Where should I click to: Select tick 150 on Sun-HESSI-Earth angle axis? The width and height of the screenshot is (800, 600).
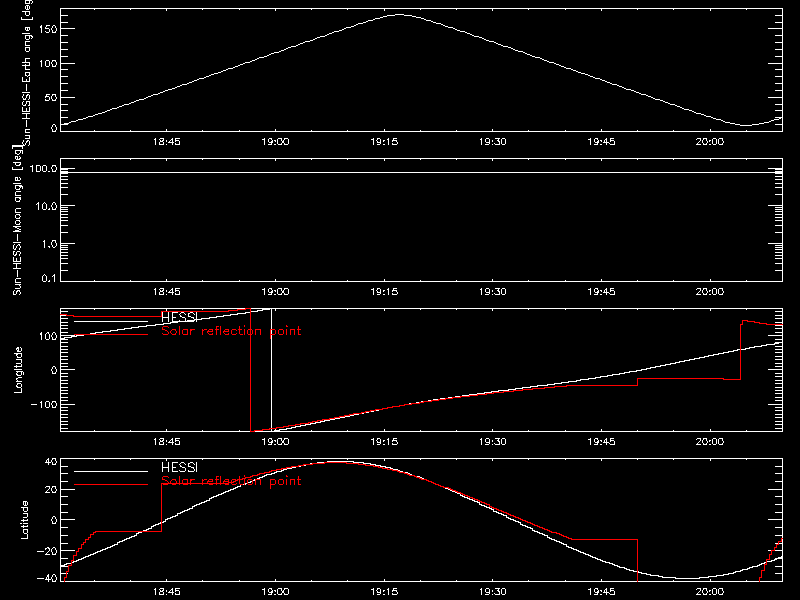47,29
